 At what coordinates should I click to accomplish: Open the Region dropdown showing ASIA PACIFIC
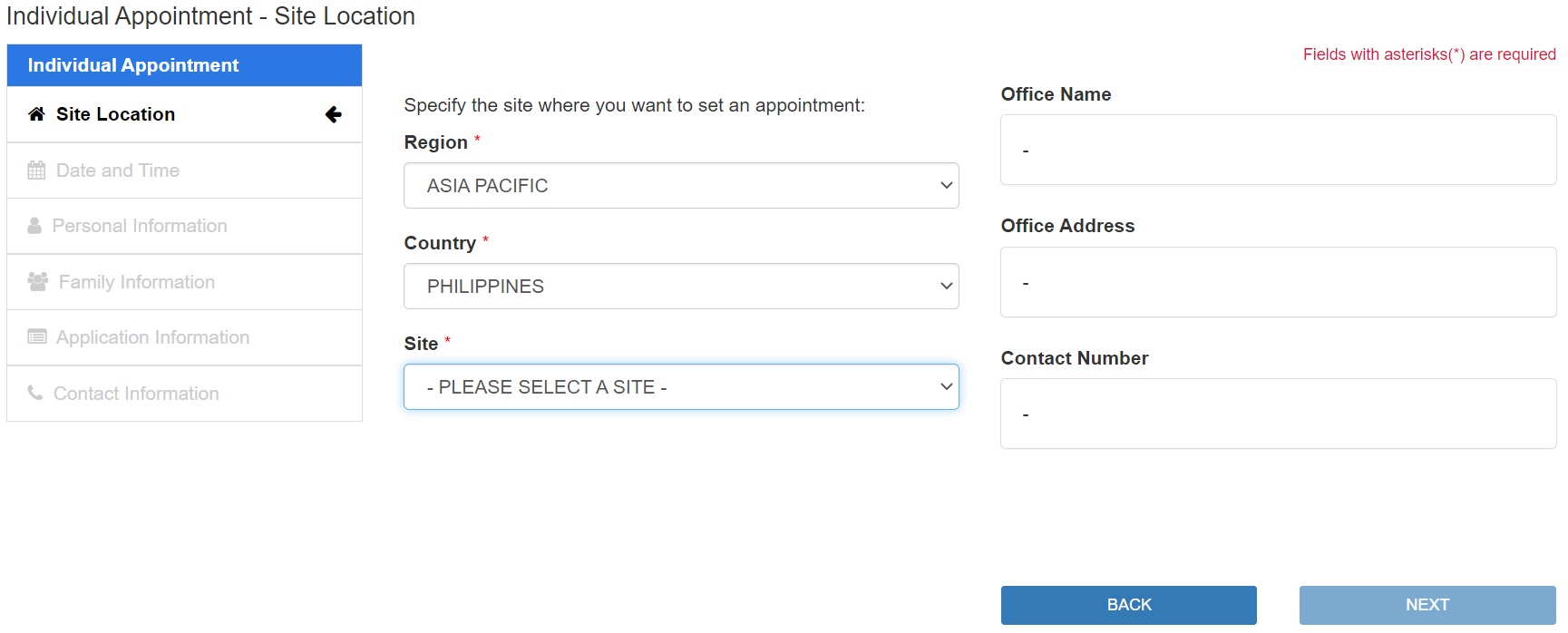coord(680,185)
